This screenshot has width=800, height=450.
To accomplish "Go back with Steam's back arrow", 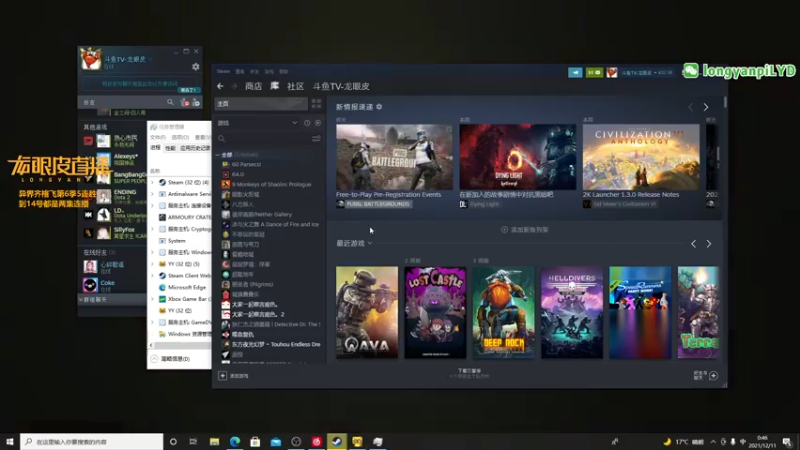I will pos(220,86).
